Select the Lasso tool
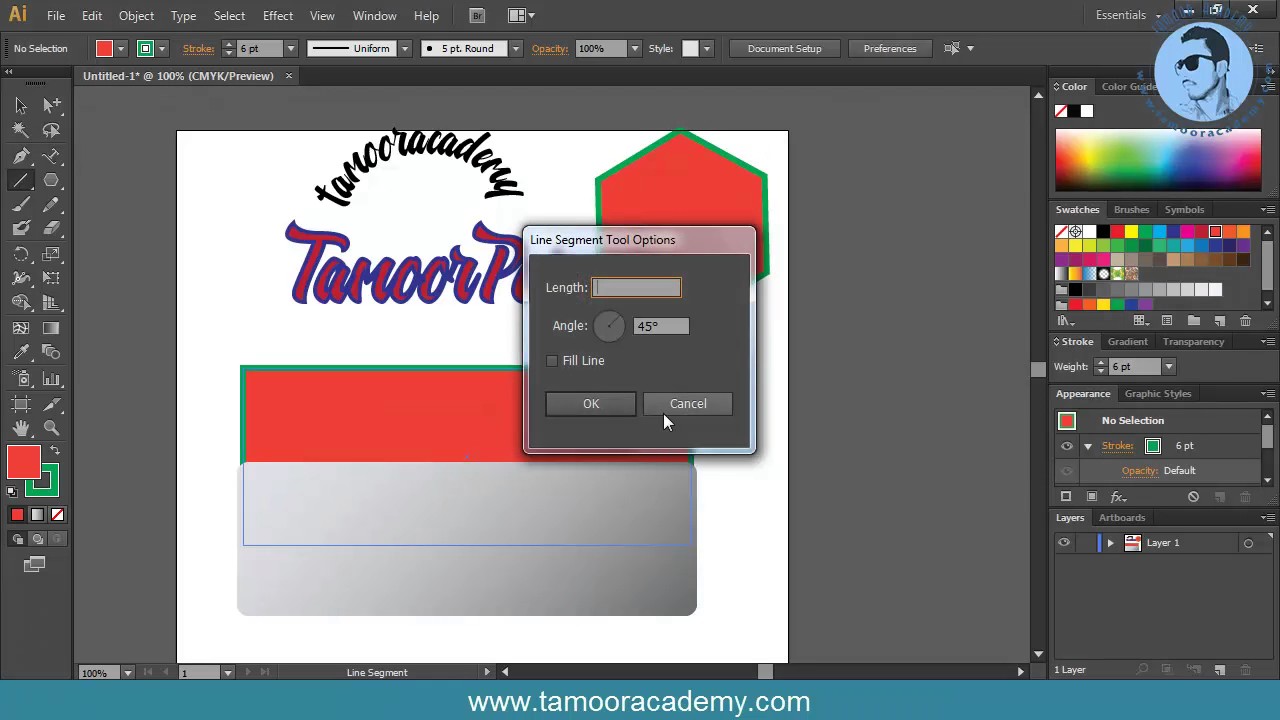1280x720 pixels. click(x=52, y=130)
